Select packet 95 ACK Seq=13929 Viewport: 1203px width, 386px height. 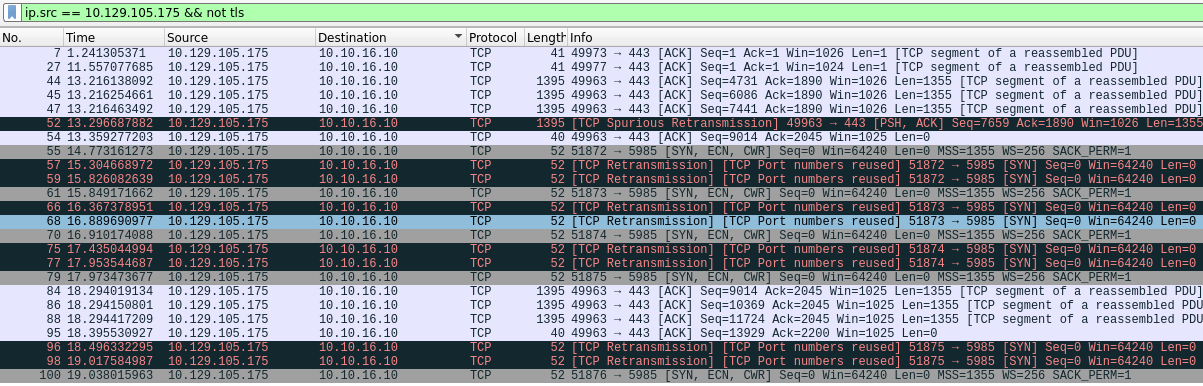(x=601, y=333)
